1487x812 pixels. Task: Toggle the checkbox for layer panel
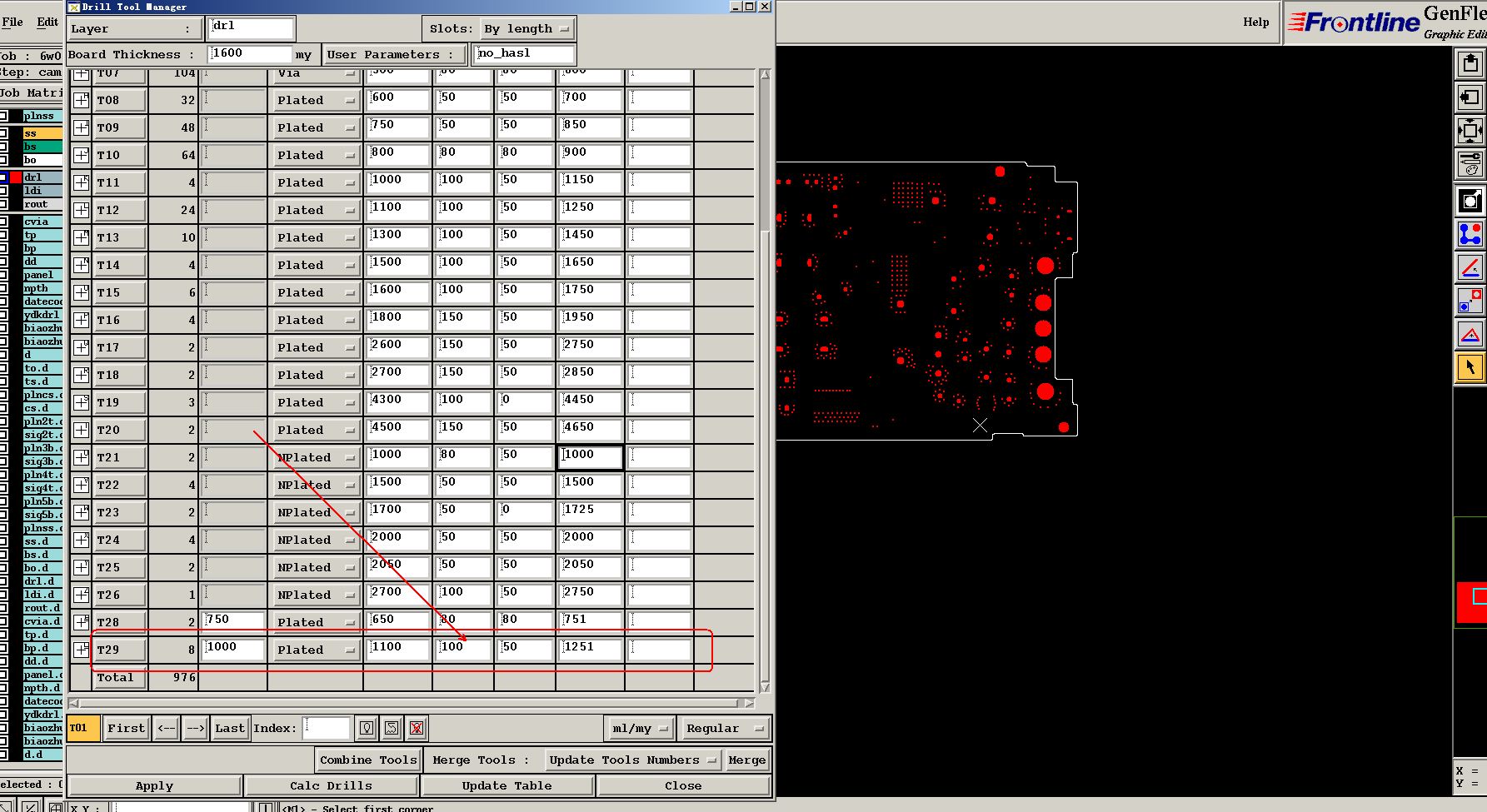click(x=3, y=275)
